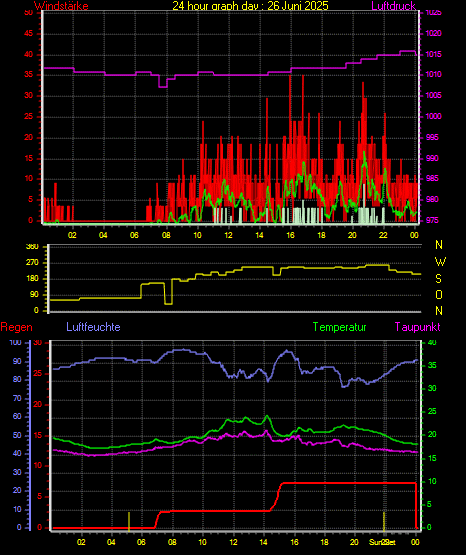Click the 995 pressure axis value
466x555 pixels.
432,137
